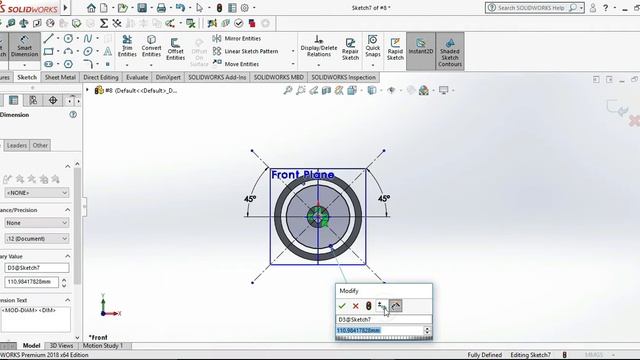Open the SOLIDWORKS Add-Ins tab
The height and width of the screenshot is (360, 640).
tap(217, 77)
